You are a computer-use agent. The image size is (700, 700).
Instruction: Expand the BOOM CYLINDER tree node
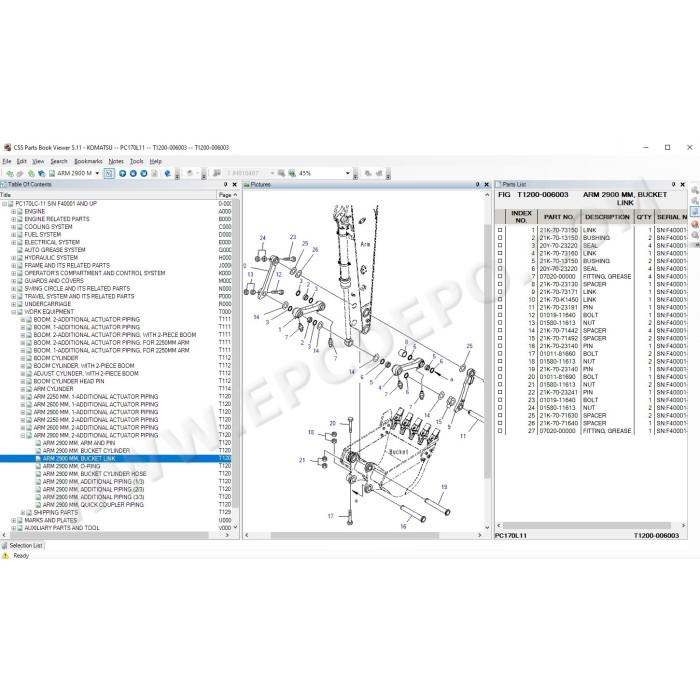[x=23, y=358]
